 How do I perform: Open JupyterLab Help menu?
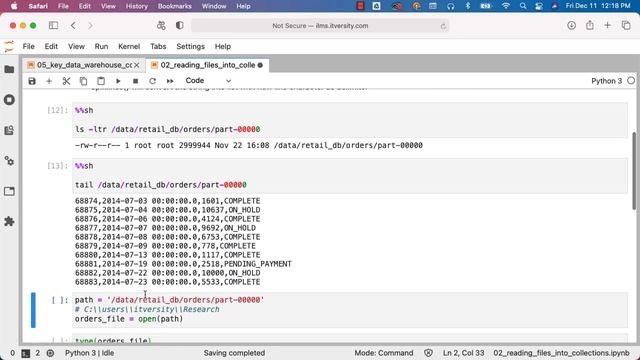tap(223, 47)
